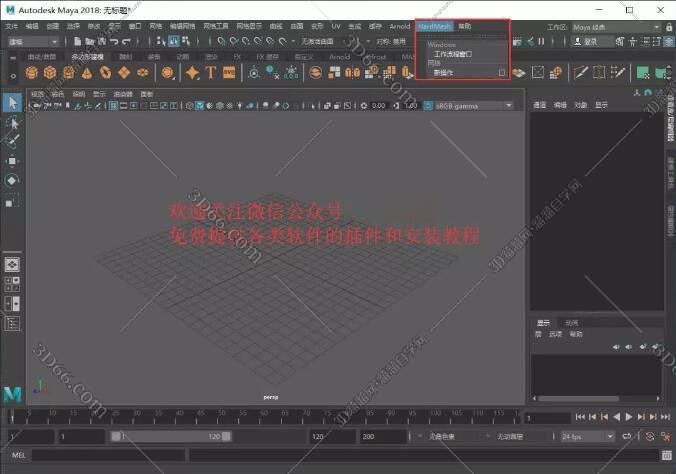The image size is (676, 474).
Task: Click the play backward button
Action: pyautogui.click(x=617, y=417)
